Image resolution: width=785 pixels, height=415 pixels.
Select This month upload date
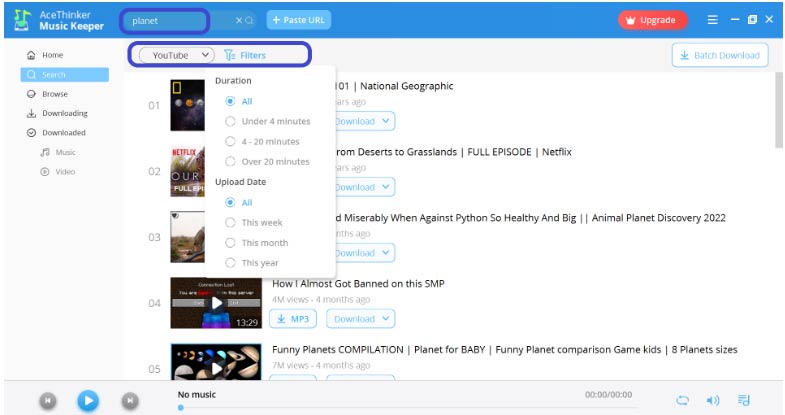(x=230, y=243)
